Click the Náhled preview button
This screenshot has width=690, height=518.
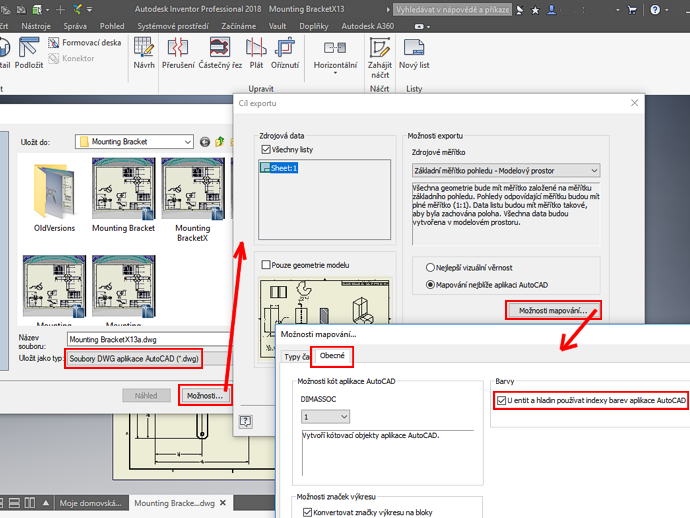point(146,396)
